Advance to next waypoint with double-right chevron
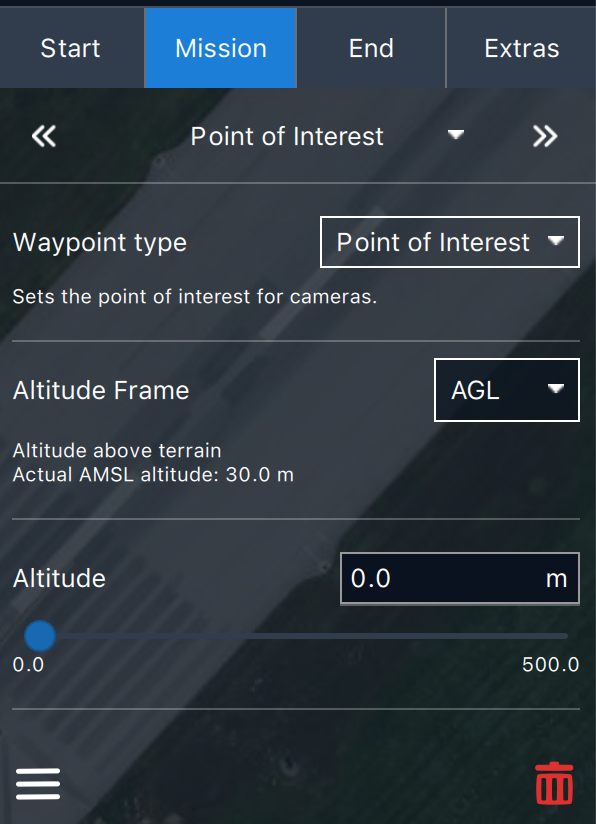This screenshot has height=824, width=596. pos(545,137)
